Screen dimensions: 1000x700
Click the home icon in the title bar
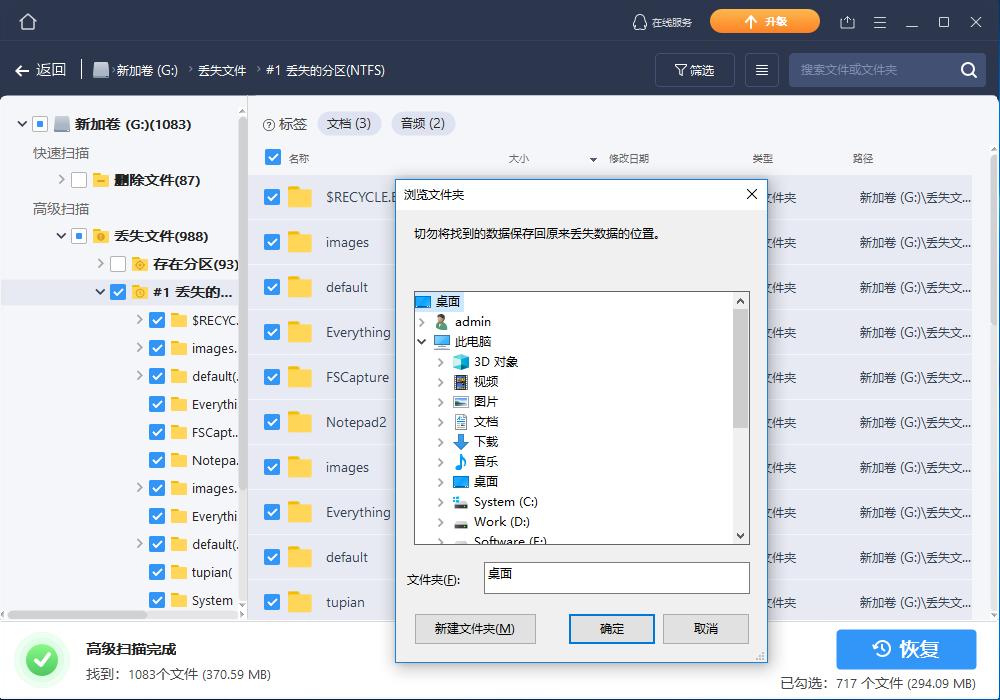tap(27, 20)
